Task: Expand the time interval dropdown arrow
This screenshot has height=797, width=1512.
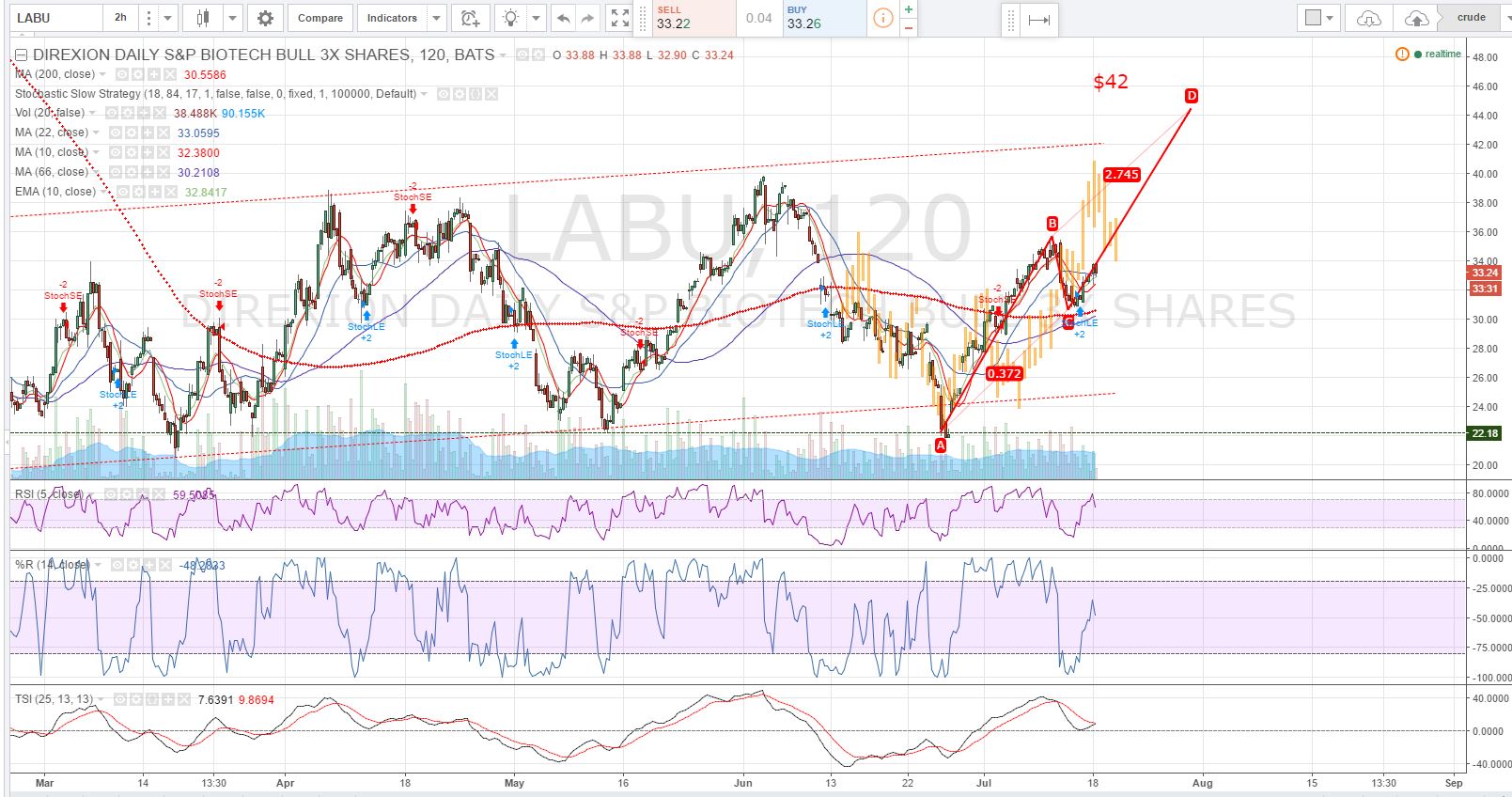Action: click(x=167, y=18)
